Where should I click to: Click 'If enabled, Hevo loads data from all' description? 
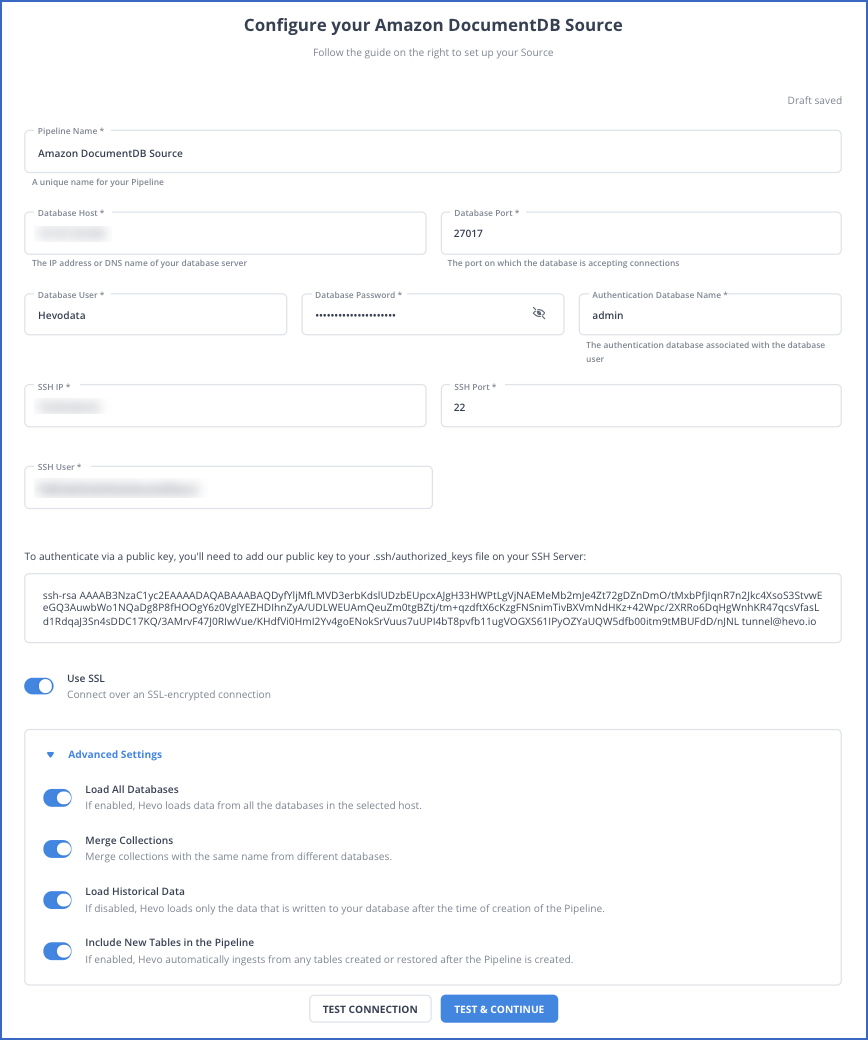(253, 805)
